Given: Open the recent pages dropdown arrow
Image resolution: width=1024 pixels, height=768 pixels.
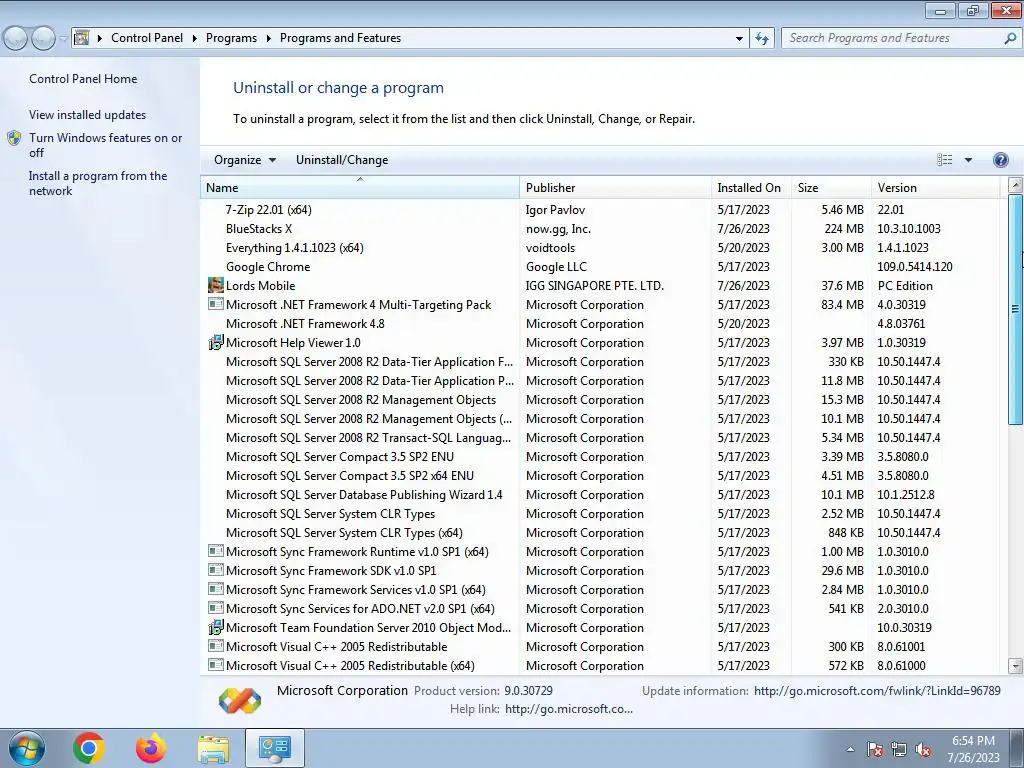Looking at the screenshot, I should click(63, 38).
